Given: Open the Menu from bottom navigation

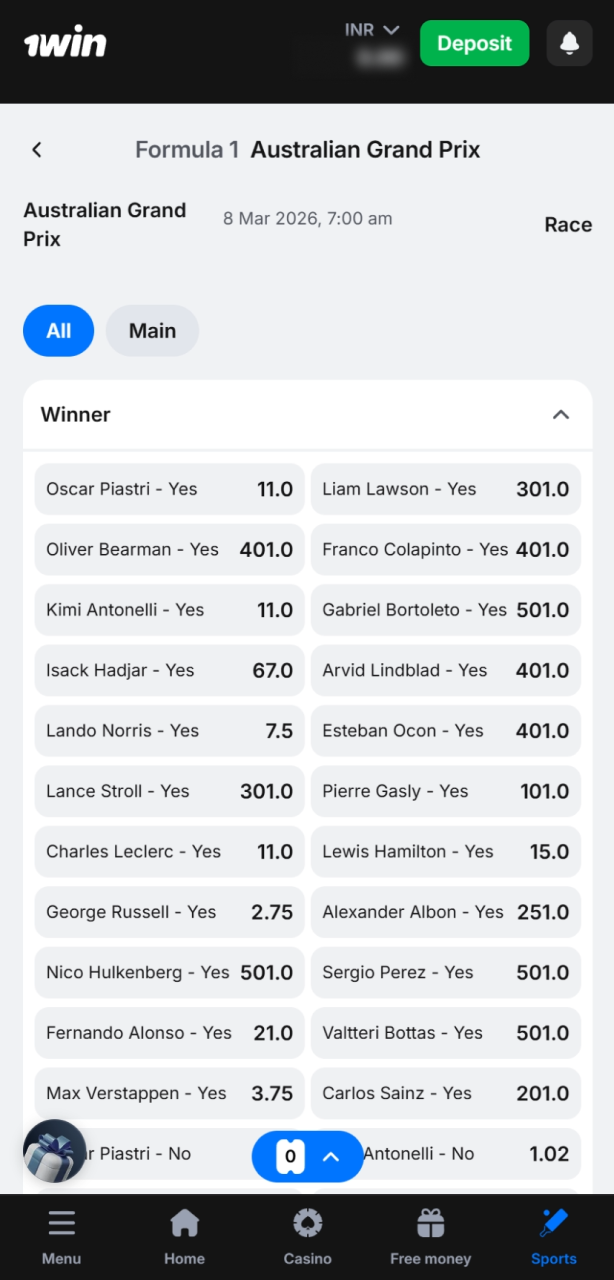Looking at the screenshot, I should click(x=61, y=1235).
